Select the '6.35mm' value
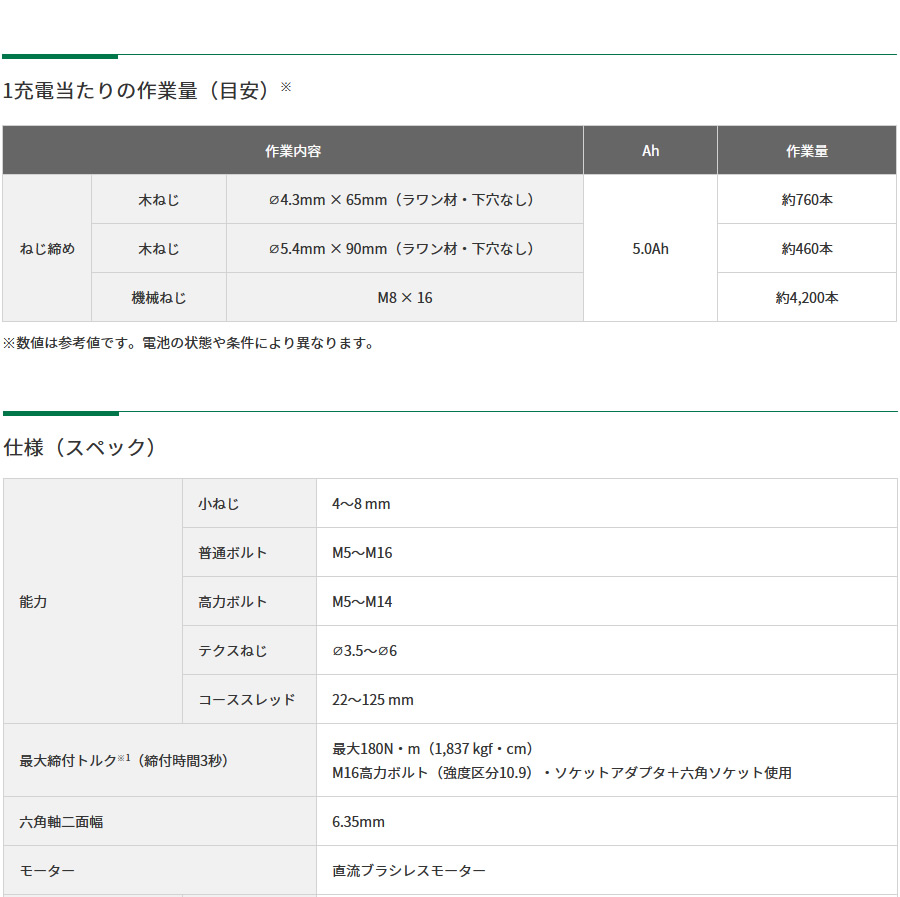Image resolution: width=900 pixels, height=897 pixels. pos(358,822)
